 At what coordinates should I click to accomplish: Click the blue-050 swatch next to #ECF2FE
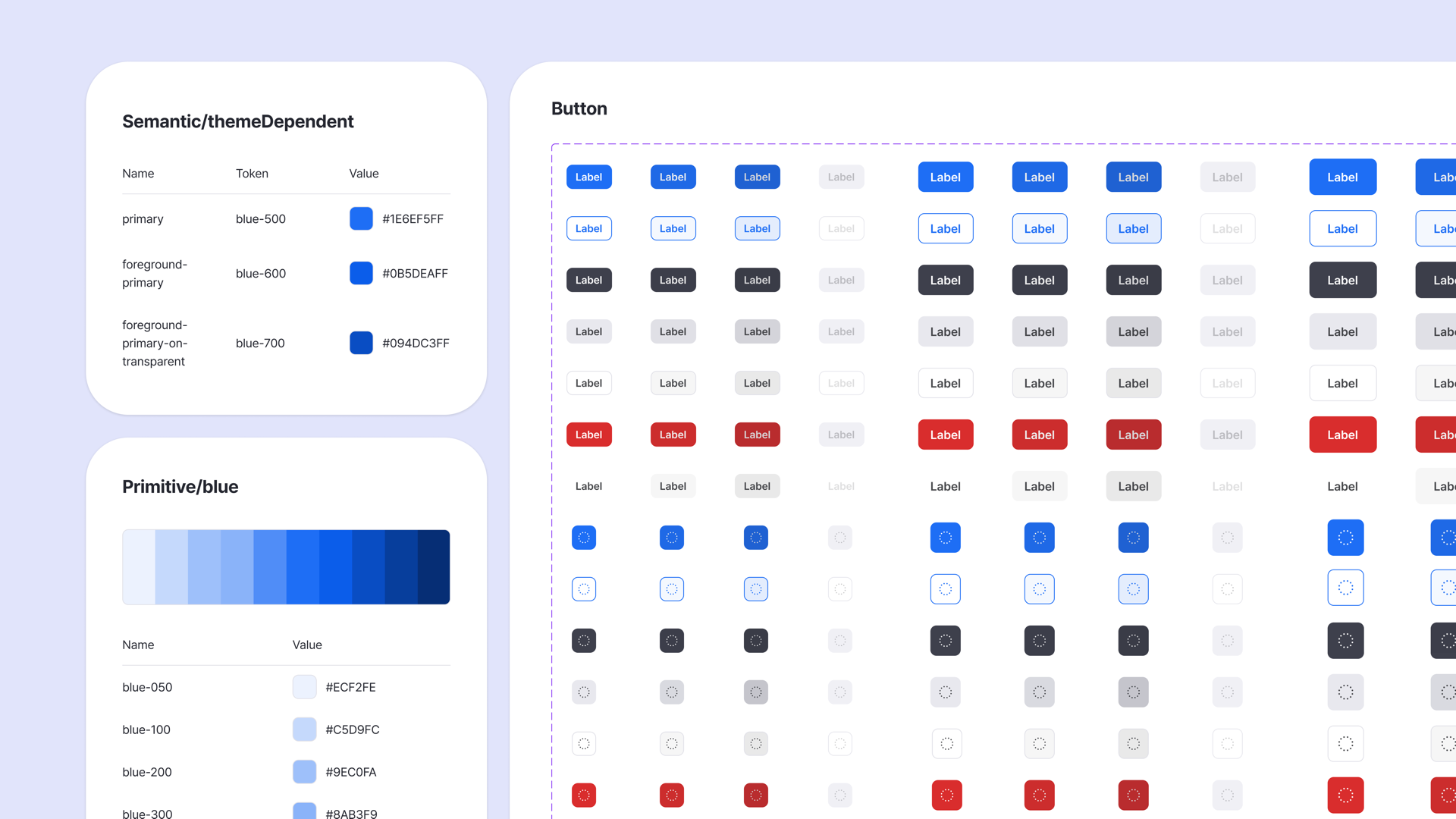tap(304, 687)
